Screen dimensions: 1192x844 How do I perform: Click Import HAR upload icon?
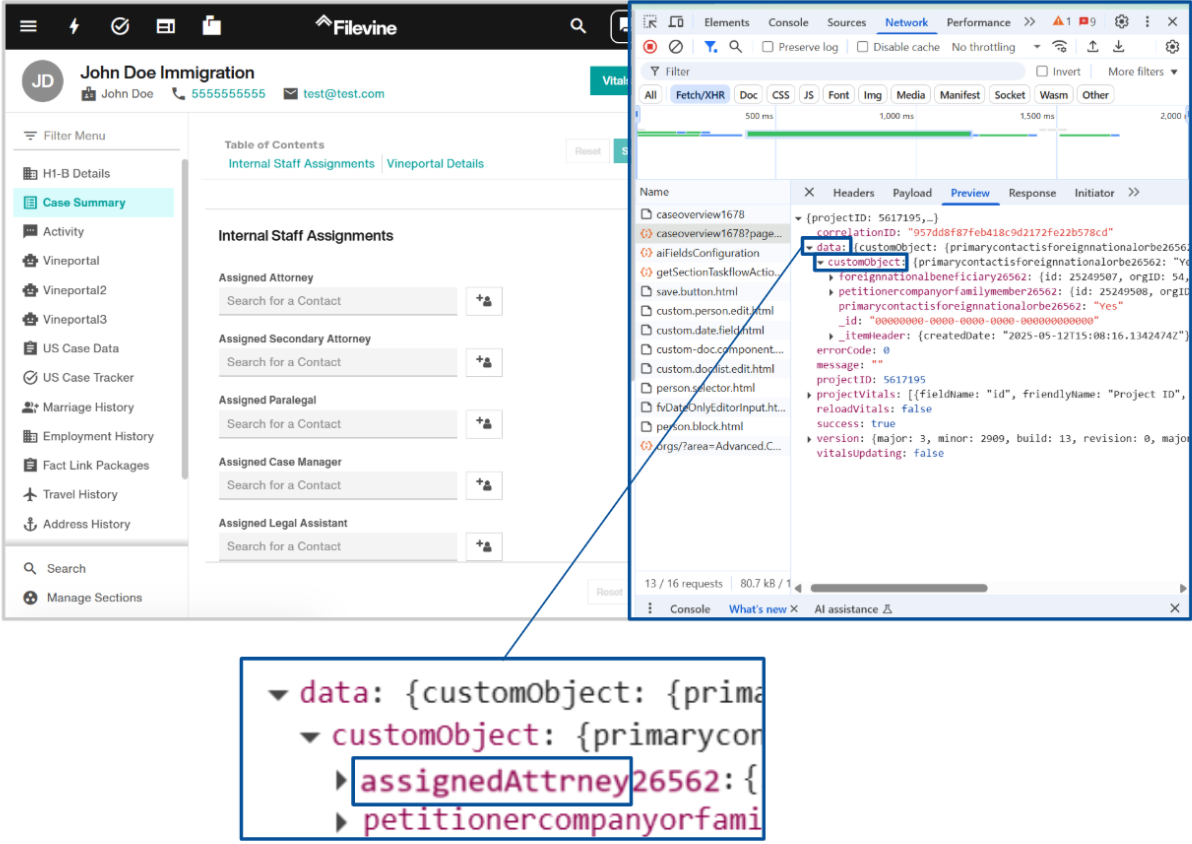pos(1092,46)
